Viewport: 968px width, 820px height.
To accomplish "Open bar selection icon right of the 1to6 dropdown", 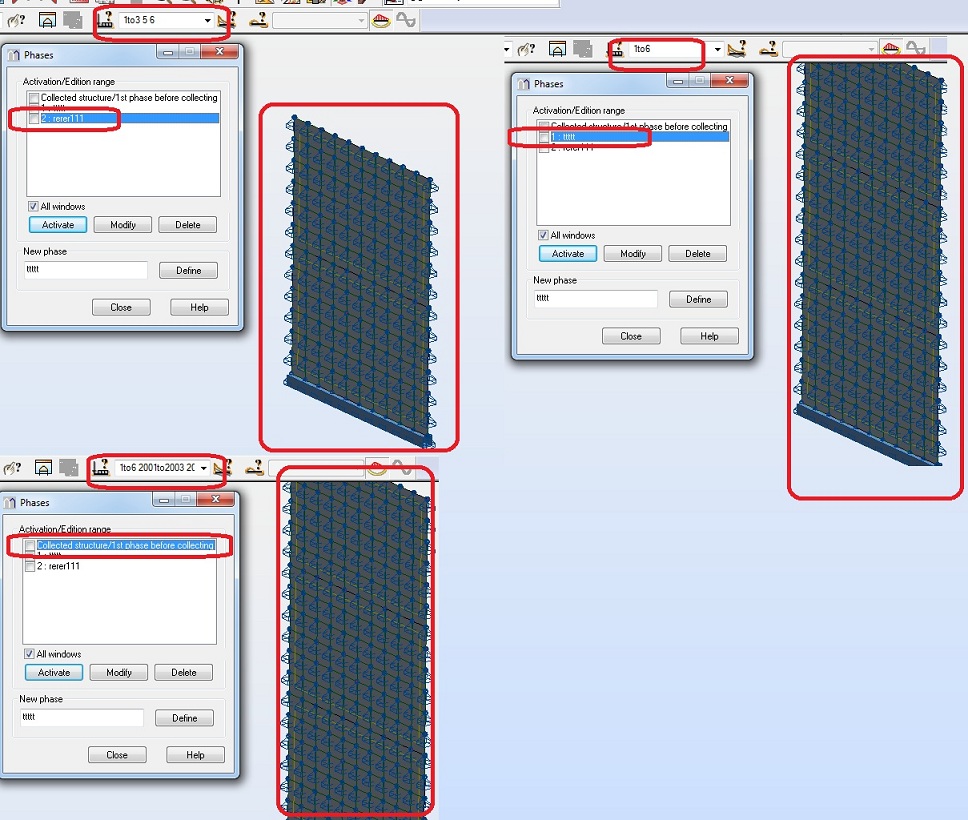I will 736,49.
